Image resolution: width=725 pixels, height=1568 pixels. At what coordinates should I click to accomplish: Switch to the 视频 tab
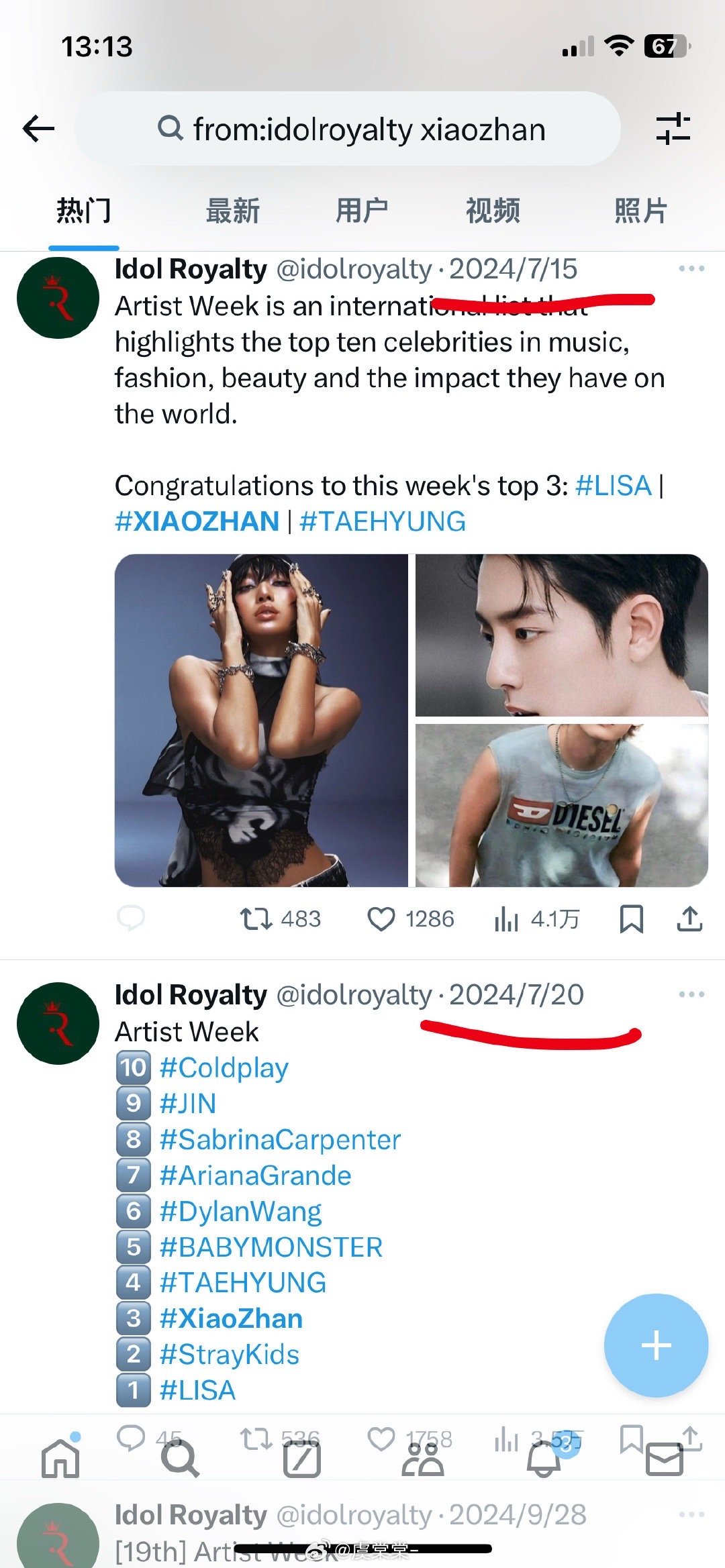point(493,211)
